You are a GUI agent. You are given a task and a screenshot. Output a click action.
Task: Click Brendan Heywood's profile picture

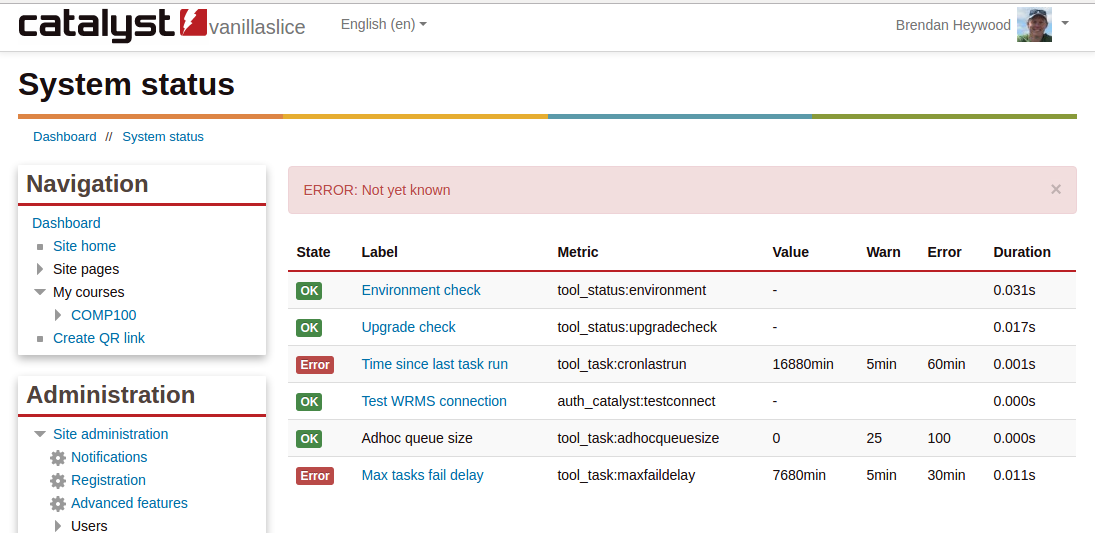click(1034, 25)
